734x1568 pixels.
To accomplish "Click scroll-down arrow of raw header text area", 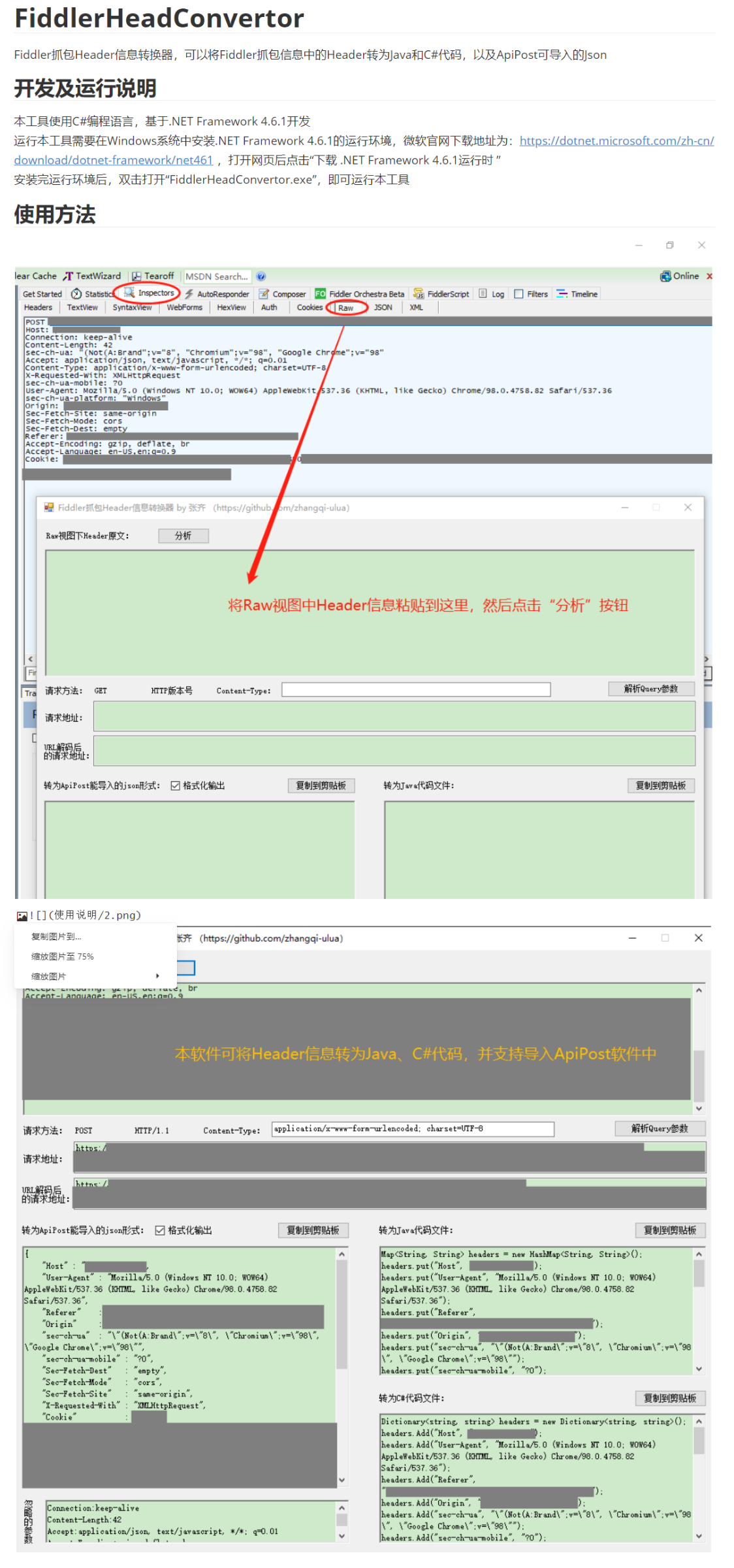I will (x=699, y=1109).
